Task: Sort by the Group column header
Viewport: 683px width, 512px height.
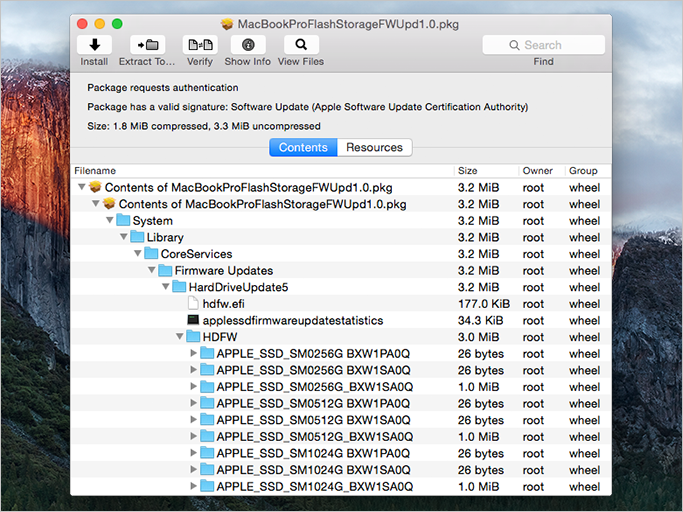Action: coord(588,171)
